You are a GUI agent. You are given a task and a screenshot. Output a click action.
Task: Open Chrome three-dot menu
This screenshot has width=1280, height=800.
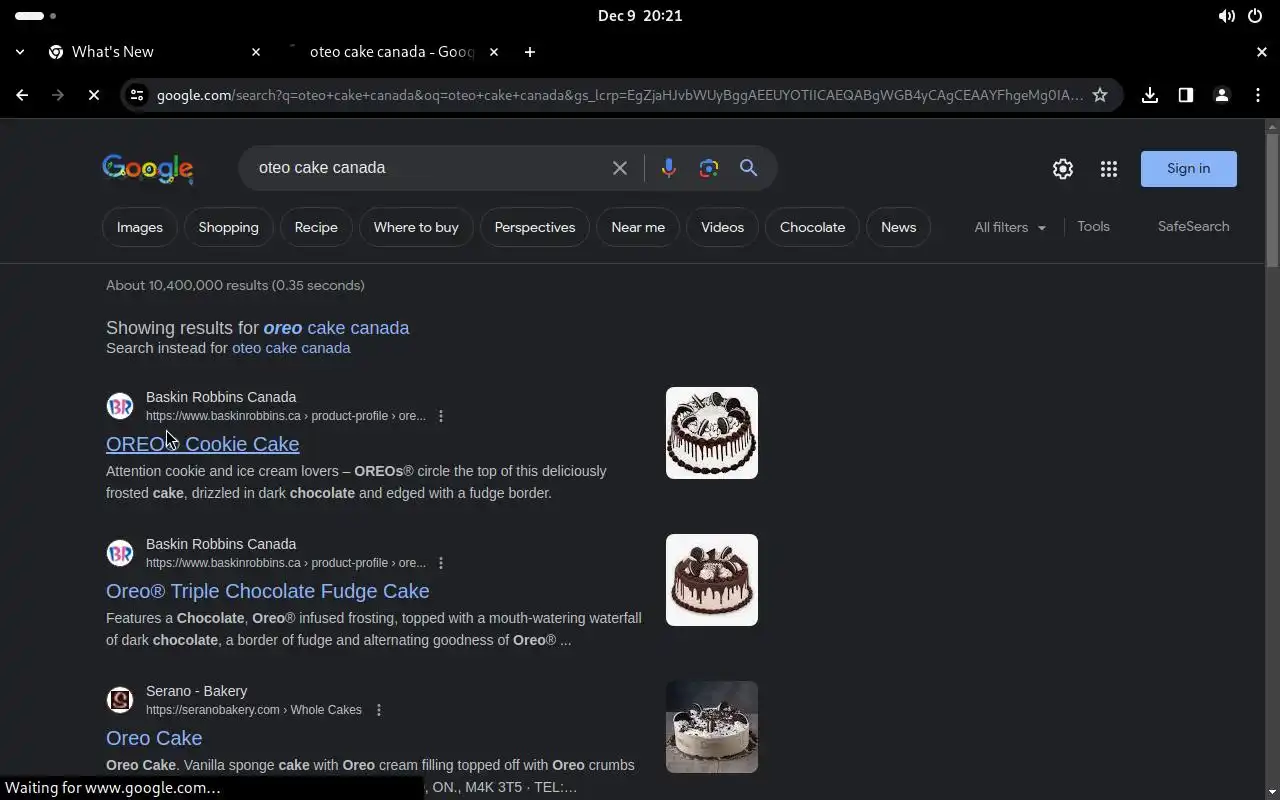pos(1258,95)
